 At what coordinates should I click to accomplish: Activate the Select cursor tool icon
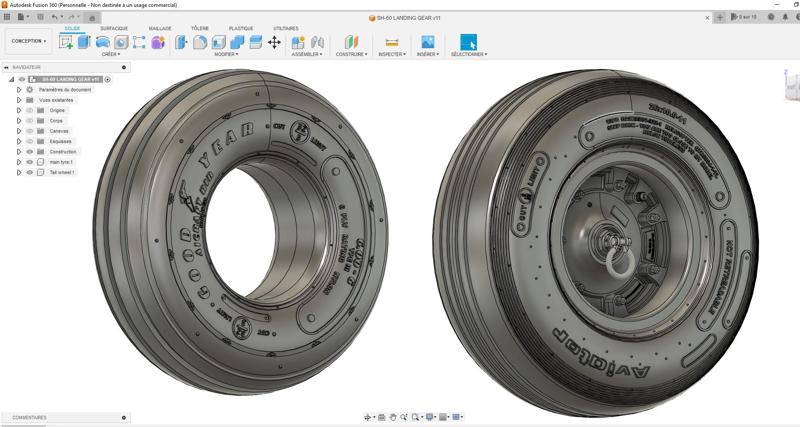pos(468,42)
